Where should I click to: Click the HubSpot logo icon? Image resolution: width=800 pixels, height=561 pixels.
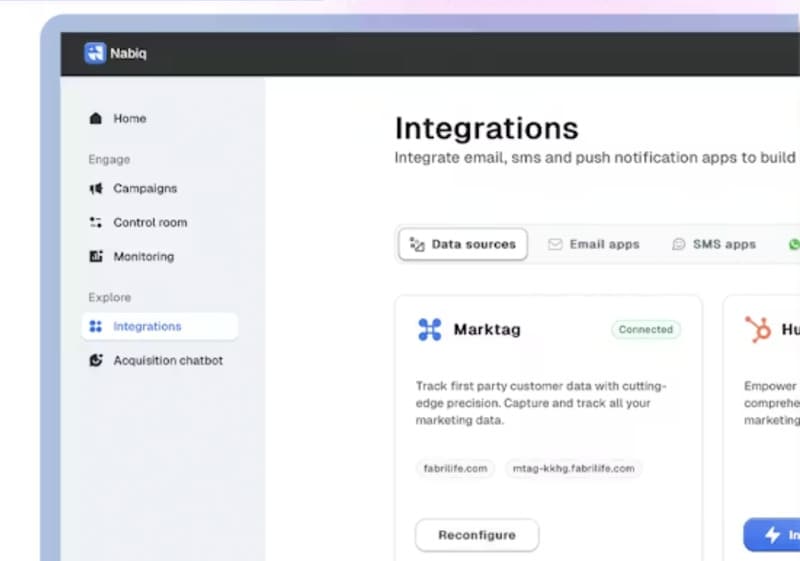coord(758,329)
